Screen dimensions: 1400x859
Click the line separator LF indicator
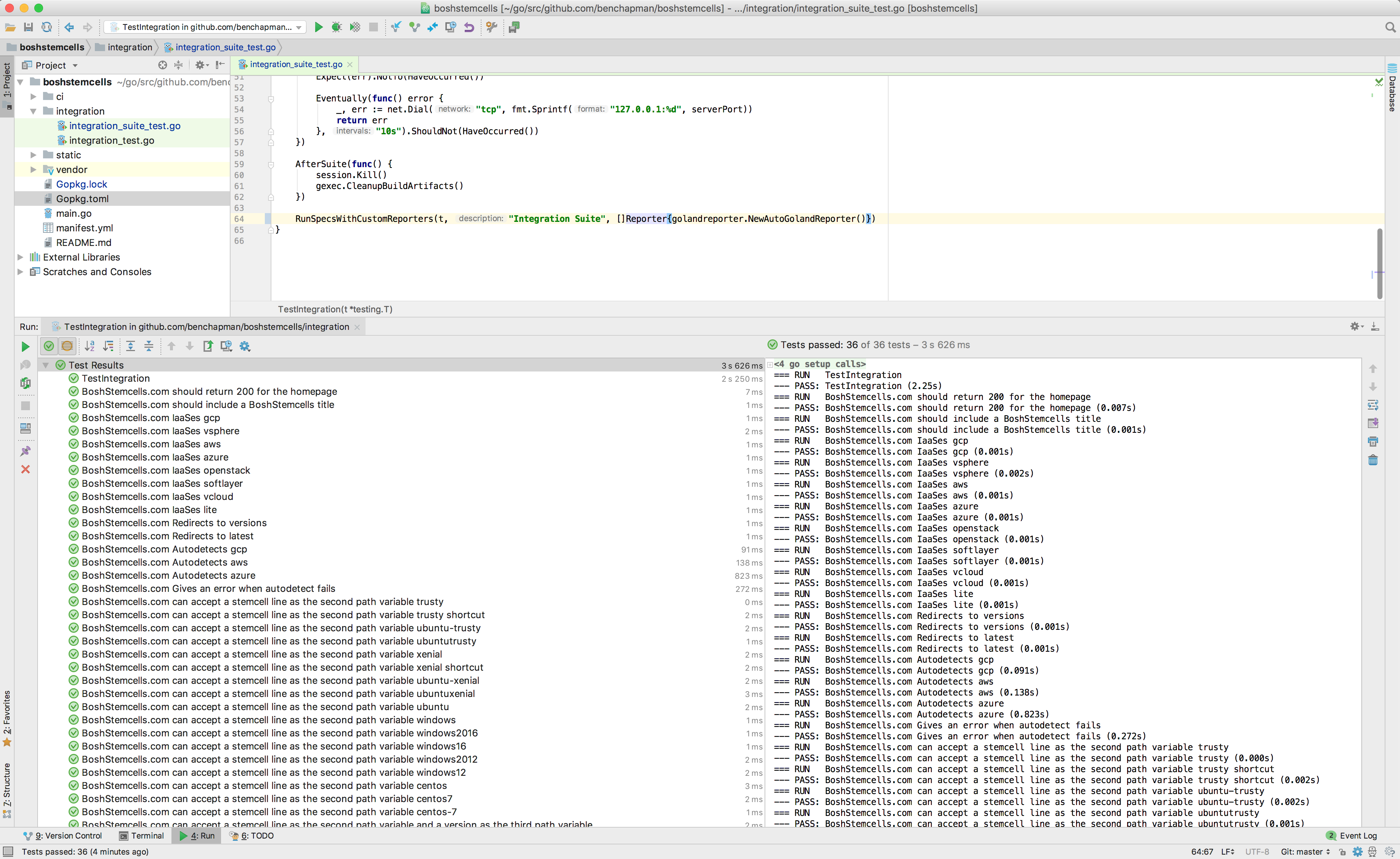pos(1227,852)
